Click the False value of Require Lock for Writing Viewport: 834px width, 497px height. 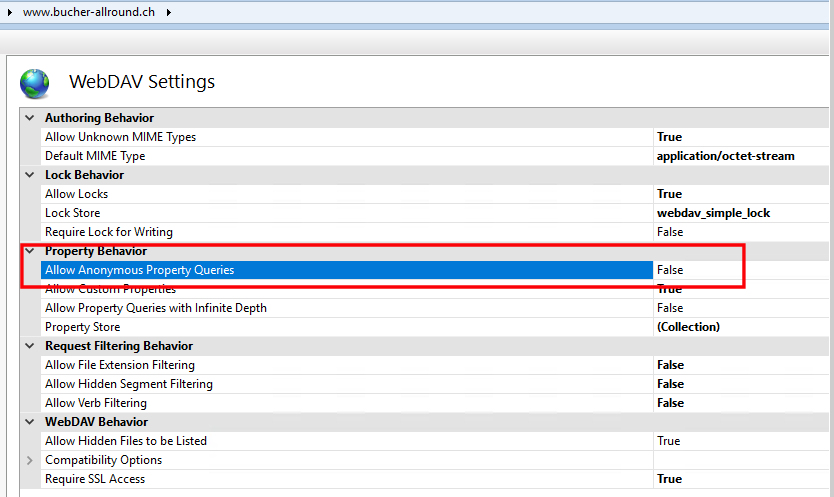pyautogui.click(x=670, y=232)
